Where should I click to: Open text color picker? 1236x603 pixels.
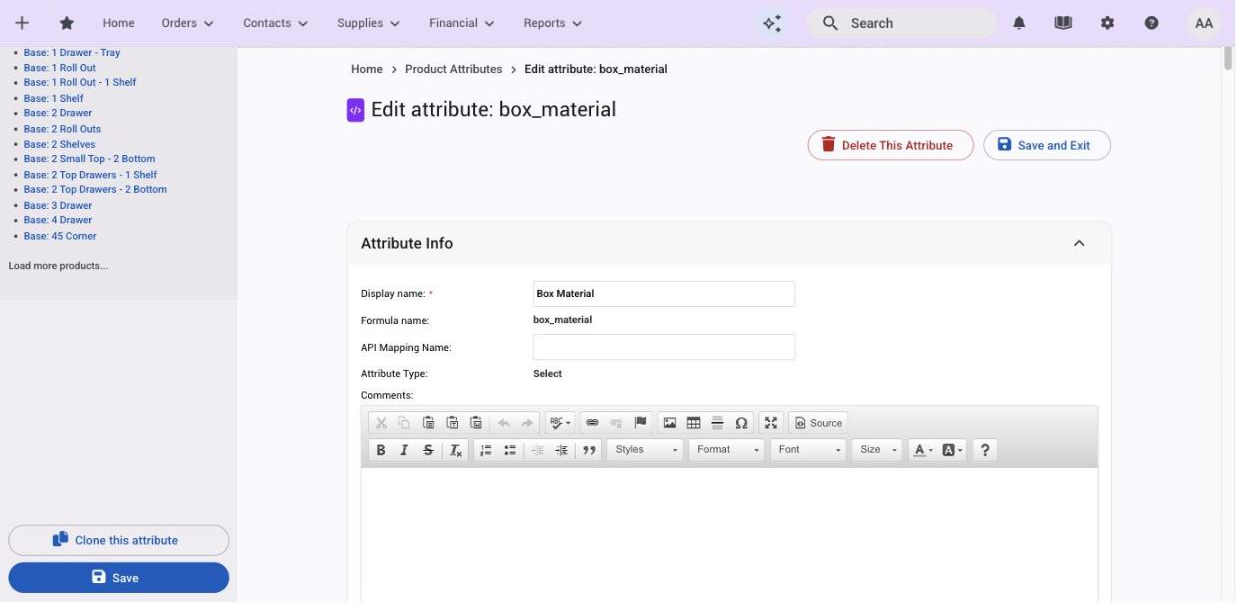click(922, 450)
